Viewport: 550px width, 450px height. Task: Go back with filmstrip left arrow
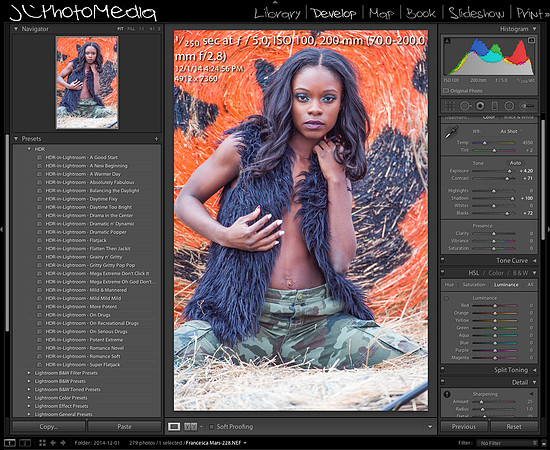coord(53,443)
